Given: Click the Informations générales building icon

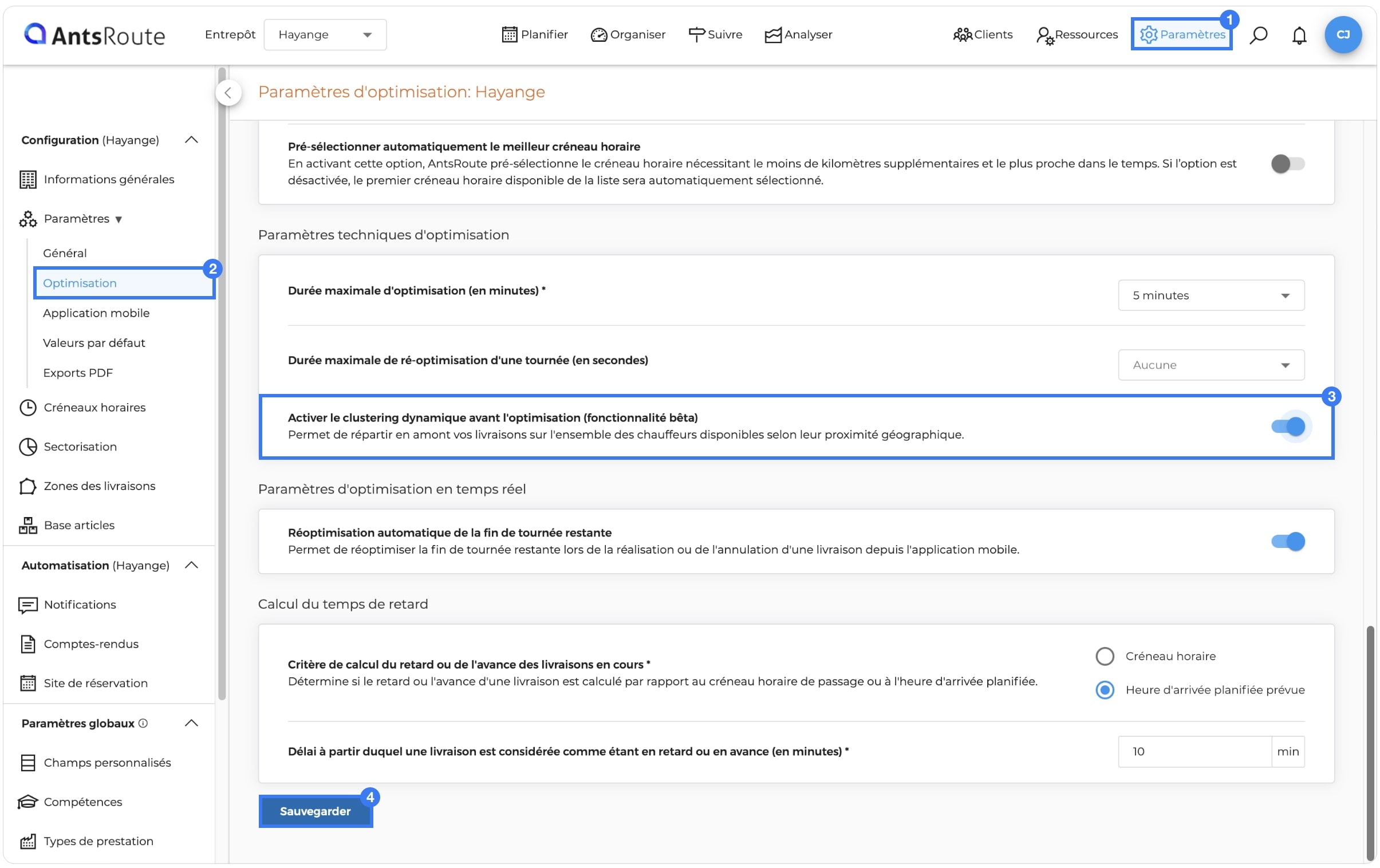Looking at the screenshot, I should coord(27,179).
